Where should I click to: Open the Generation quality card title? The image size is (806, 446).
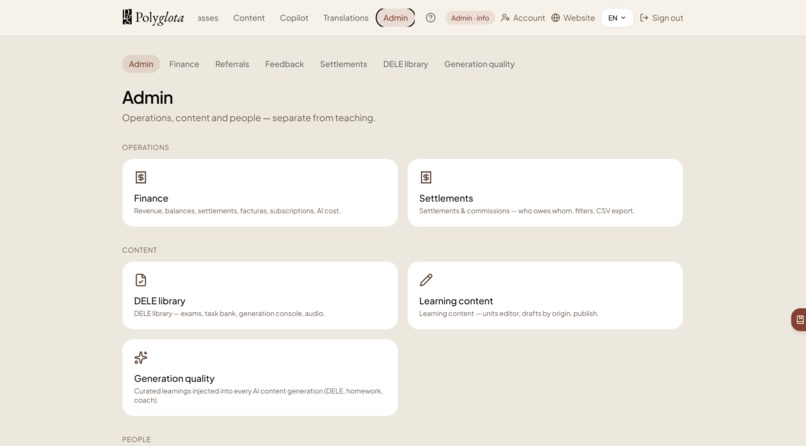tap(174, 379)
